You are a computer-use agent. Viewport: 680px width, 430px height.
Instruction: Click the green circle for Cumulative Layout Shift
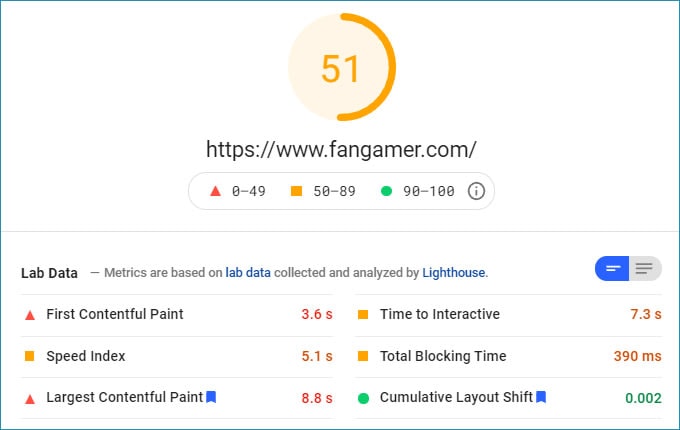(363, 398)
